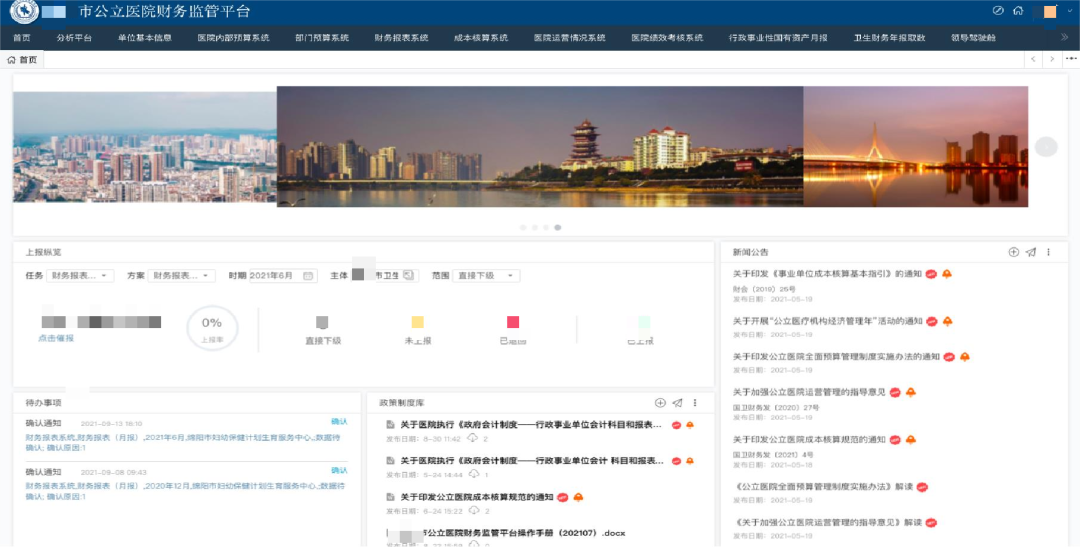Open the 财务报表系统 menu
The width and height of the screenshot is (1080, 547).
(401, 38)
